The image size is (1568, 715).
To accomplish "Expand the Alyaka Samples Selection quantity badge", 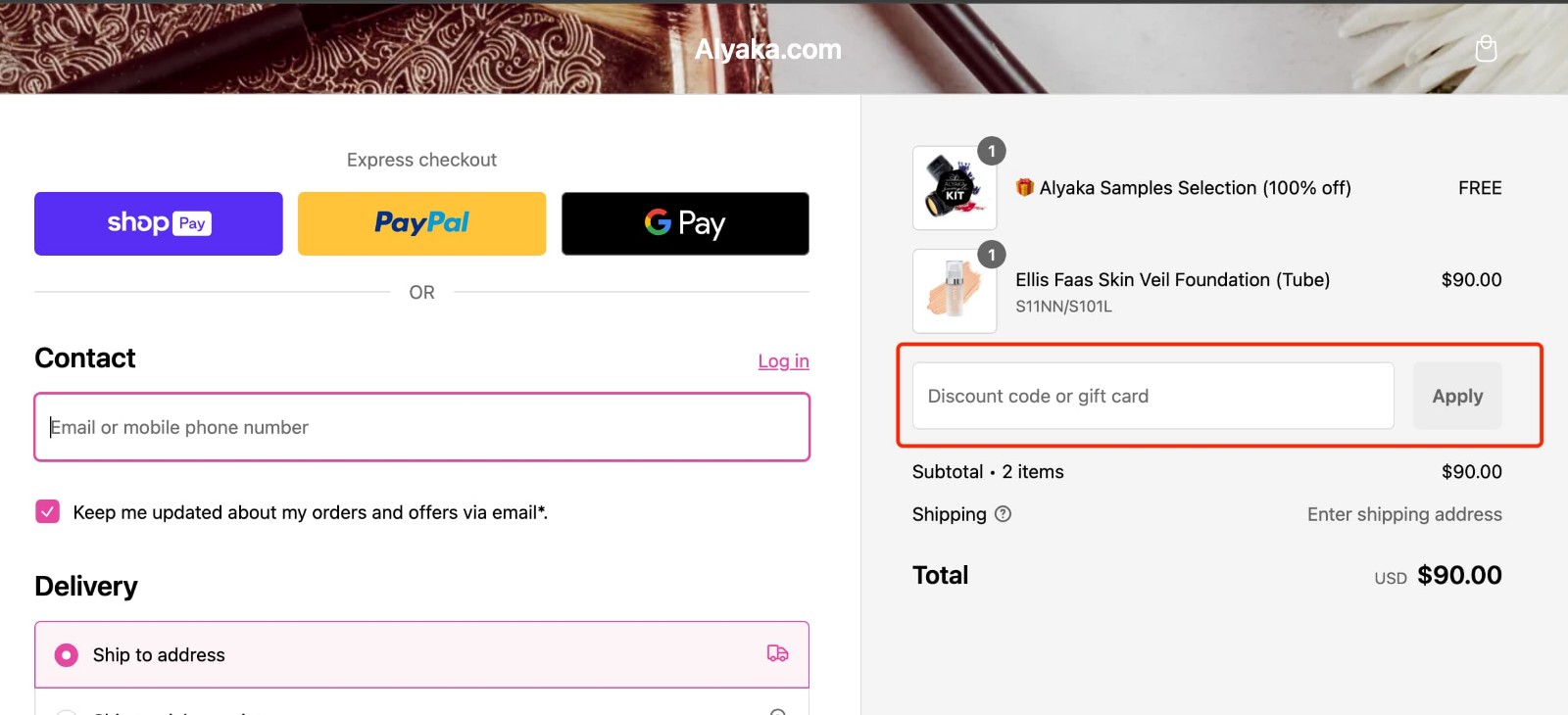I will [991, 151].
